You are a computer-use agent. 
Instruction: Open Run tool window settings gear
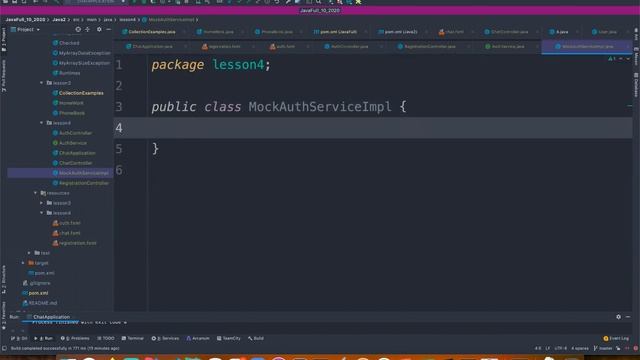618,317
